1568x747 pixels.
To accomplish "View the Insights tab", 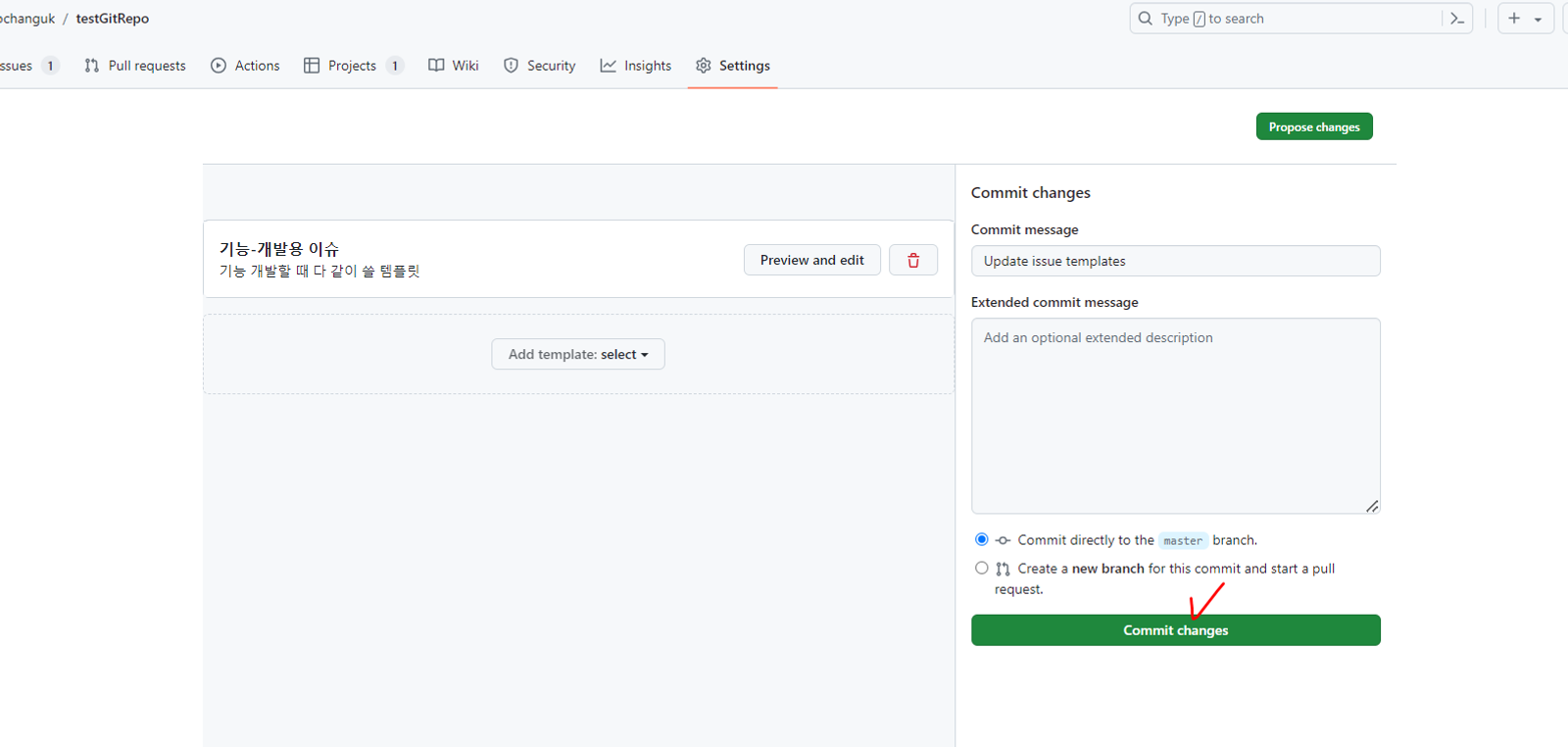I will point(636,66).
